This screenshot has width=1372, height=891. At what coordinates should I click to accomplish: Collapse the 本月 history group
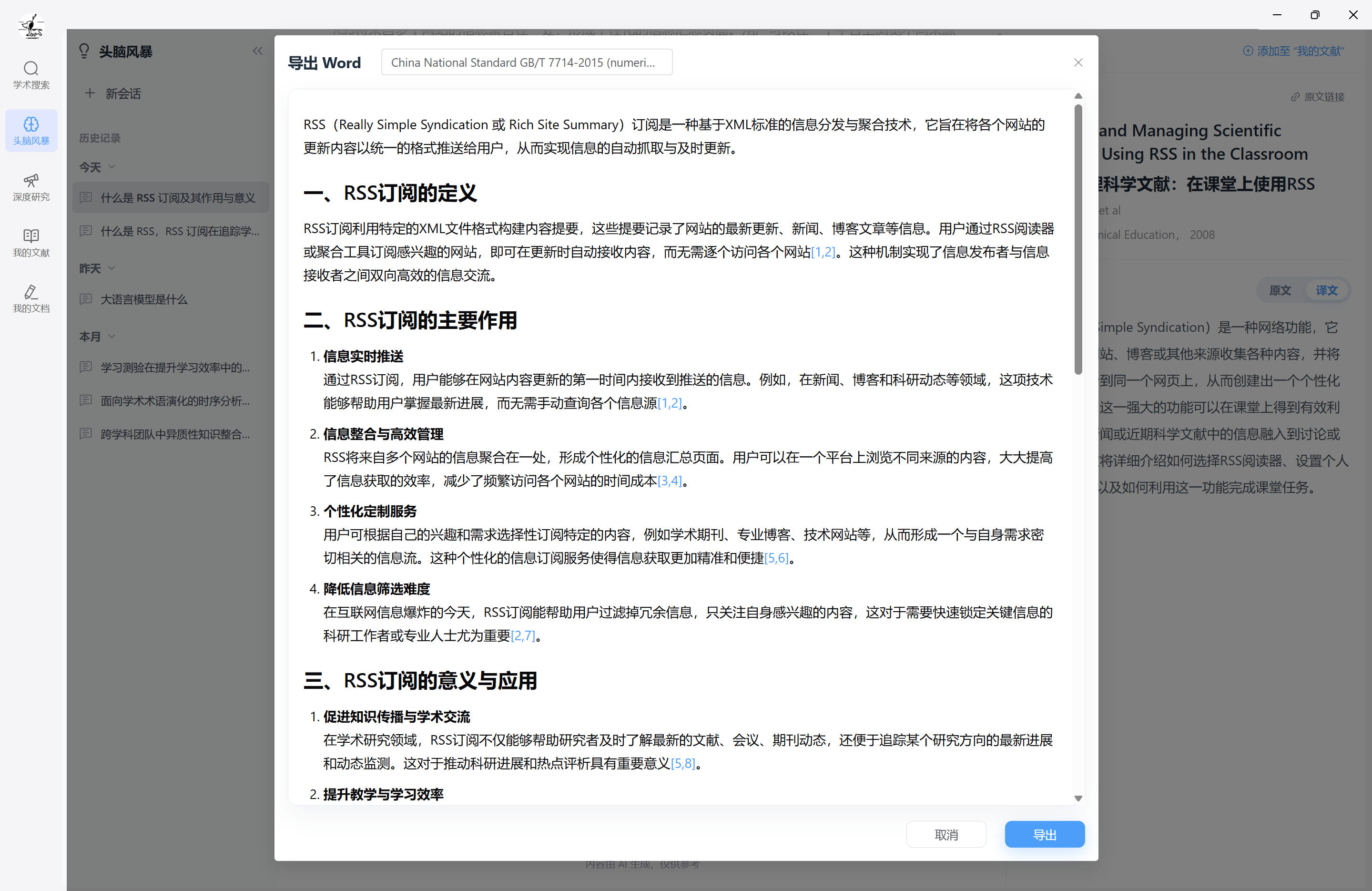coord(112,336)
